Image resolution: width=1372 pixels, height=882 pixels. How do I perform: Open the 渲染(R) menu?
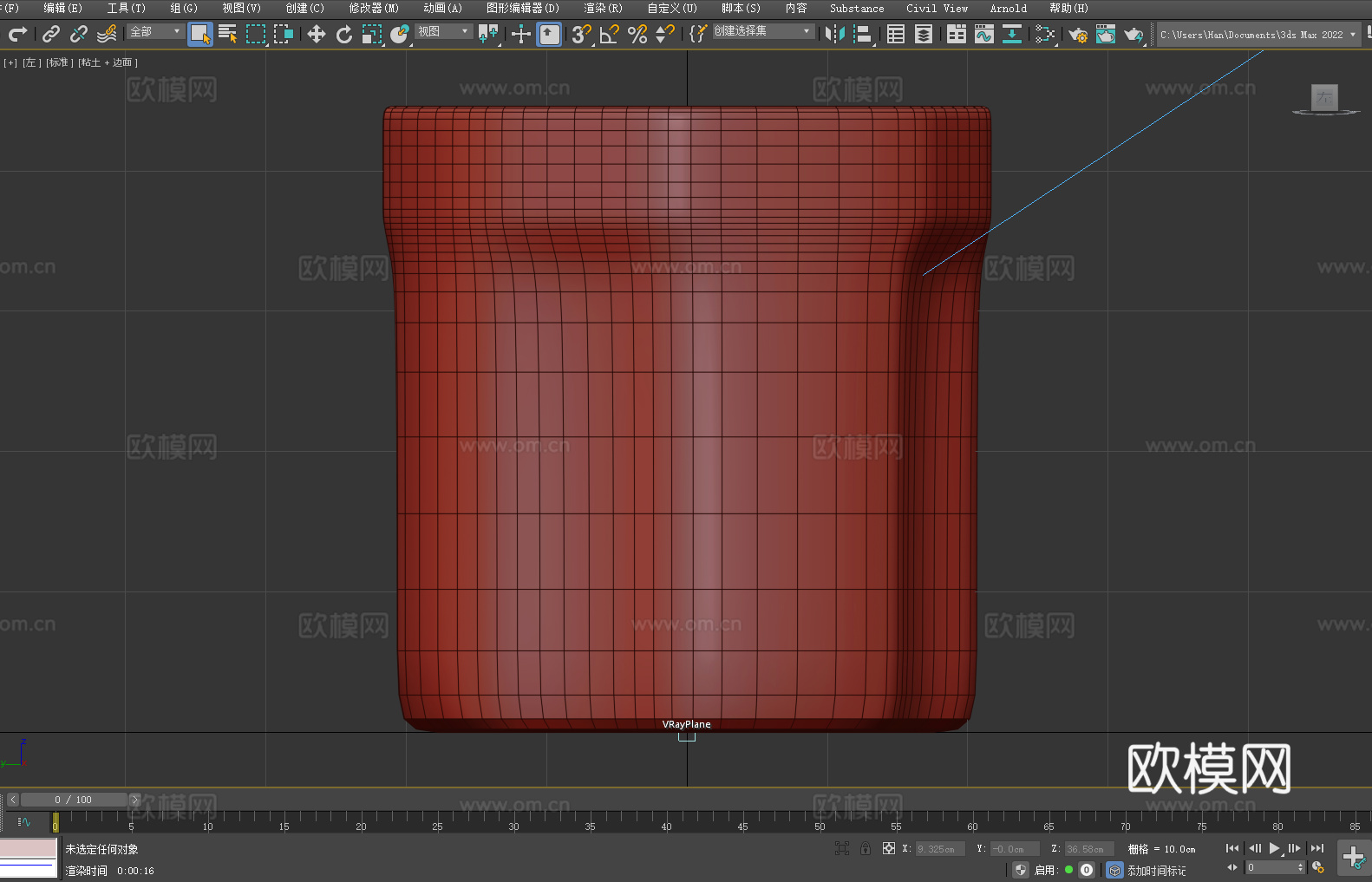click(x=603, y=9)
